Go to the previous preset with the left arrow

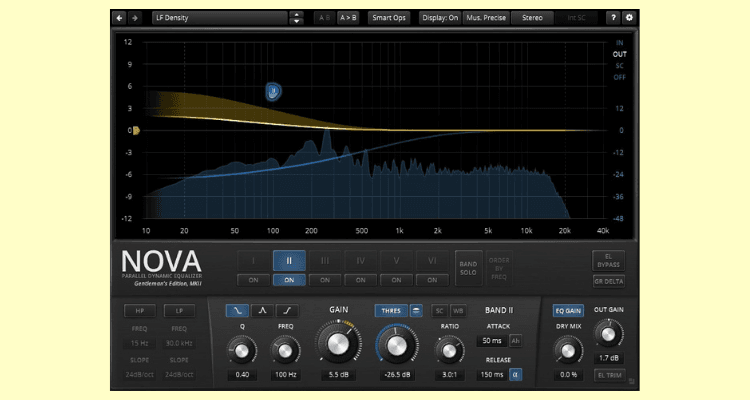pyautogui.click(x=120, y=18)
